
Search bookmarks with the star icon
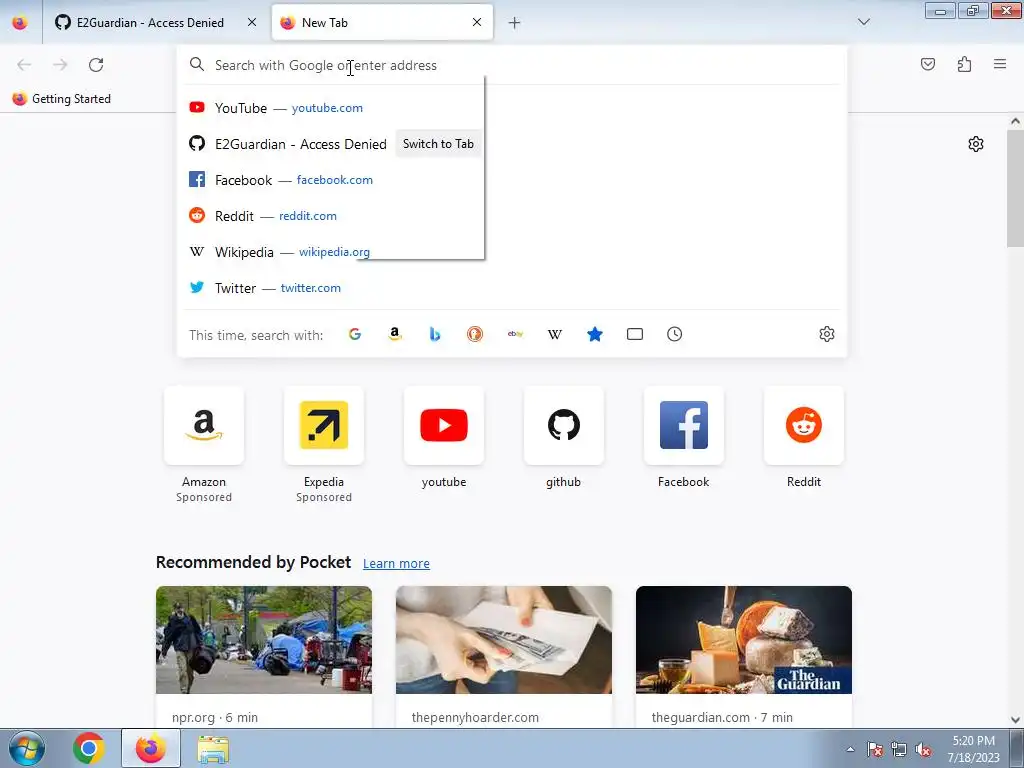tap(594, 334)
